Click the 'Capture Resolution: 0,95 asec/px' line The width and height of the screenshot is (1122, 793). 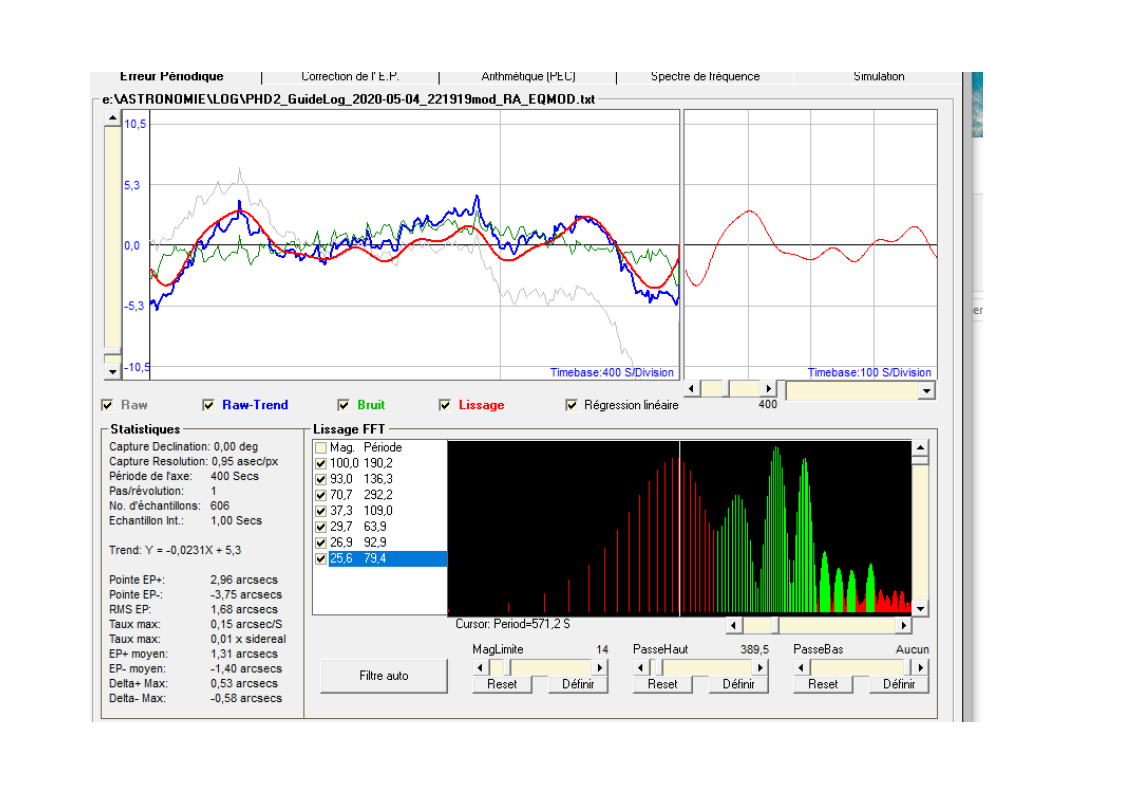point(193,462)
